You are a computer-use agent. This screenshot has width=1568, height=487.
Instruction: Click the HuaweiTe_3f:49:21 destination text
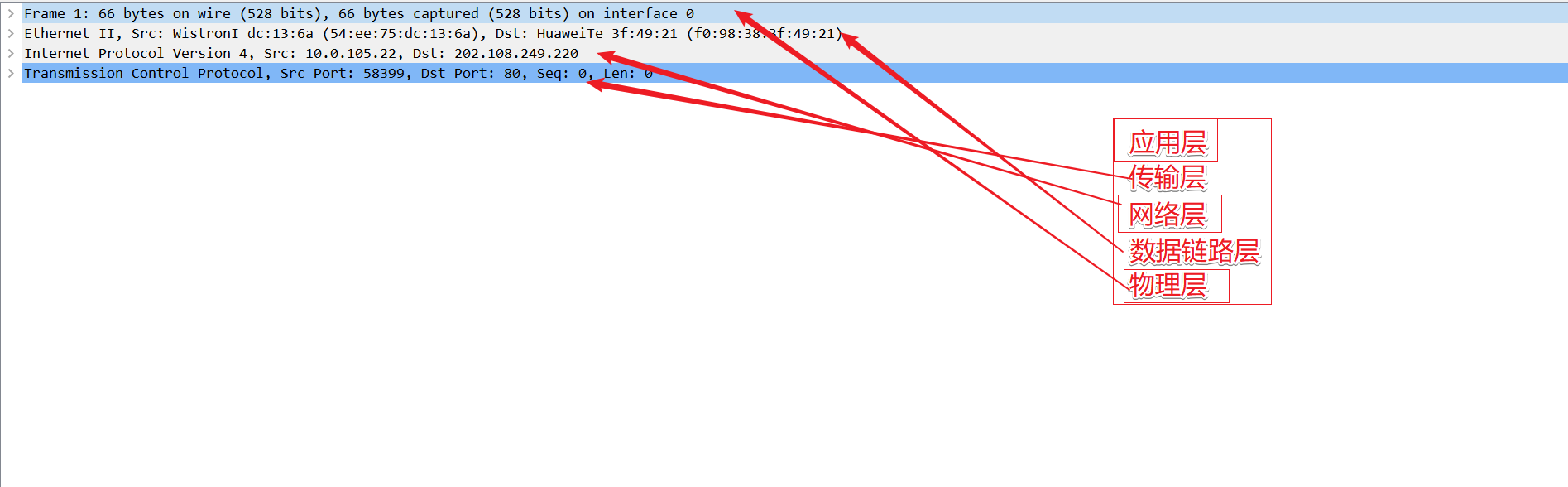point(607,33)
